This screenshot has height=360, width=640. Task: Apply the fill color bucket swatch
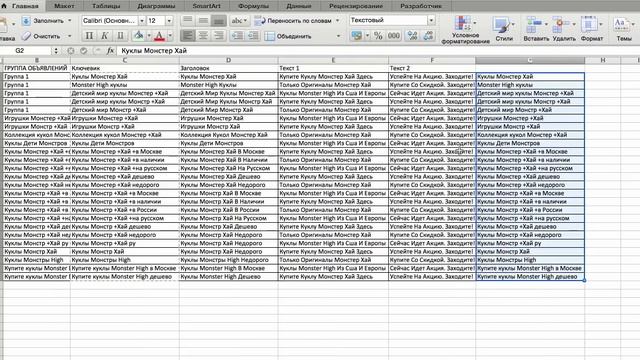[x=139, y=36]
